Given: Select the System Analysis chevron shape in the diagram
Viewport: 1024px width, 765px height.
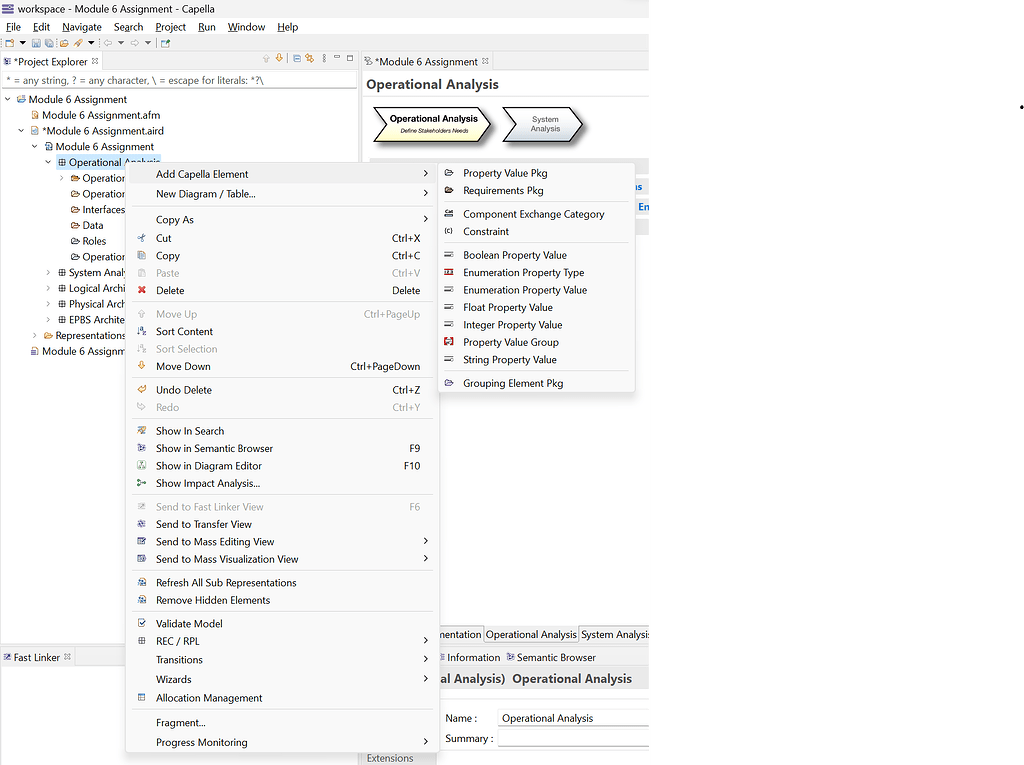Looking at the screenshot, I should (545, 124).
